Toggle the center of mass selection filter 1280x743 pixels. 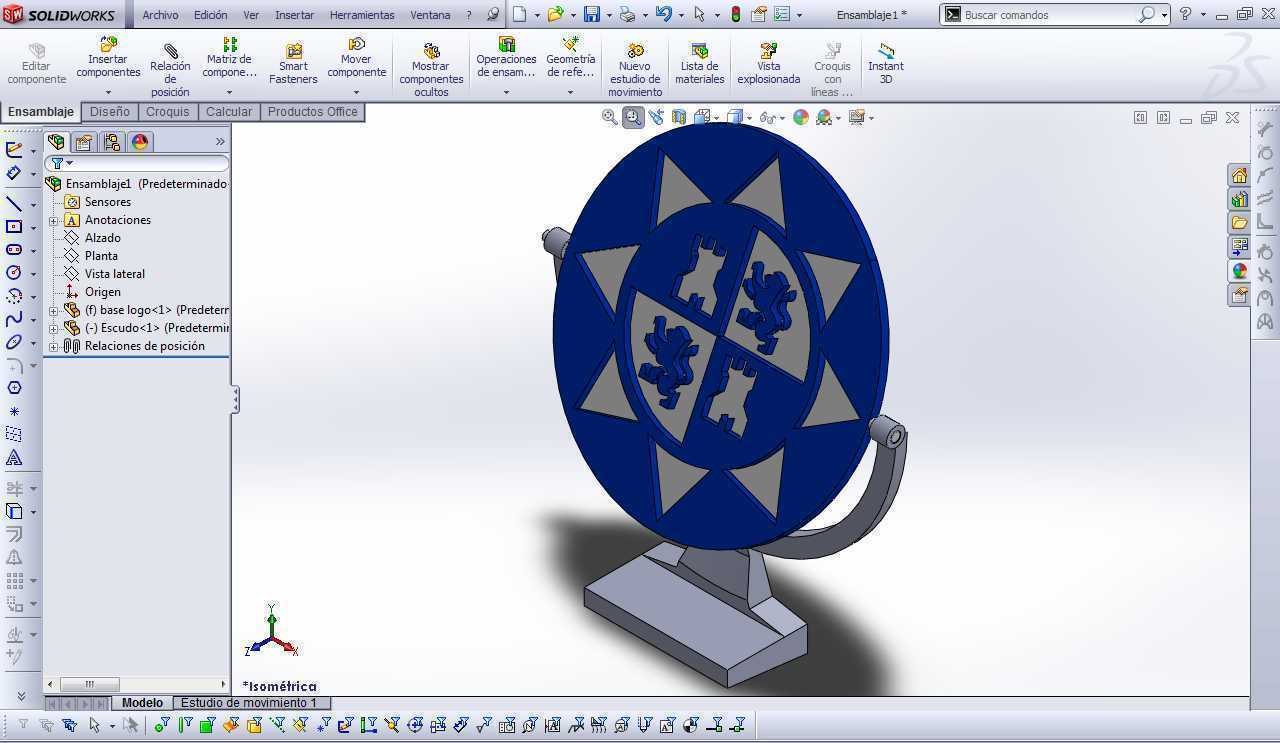pyautogui.click(x=690, y=725)
